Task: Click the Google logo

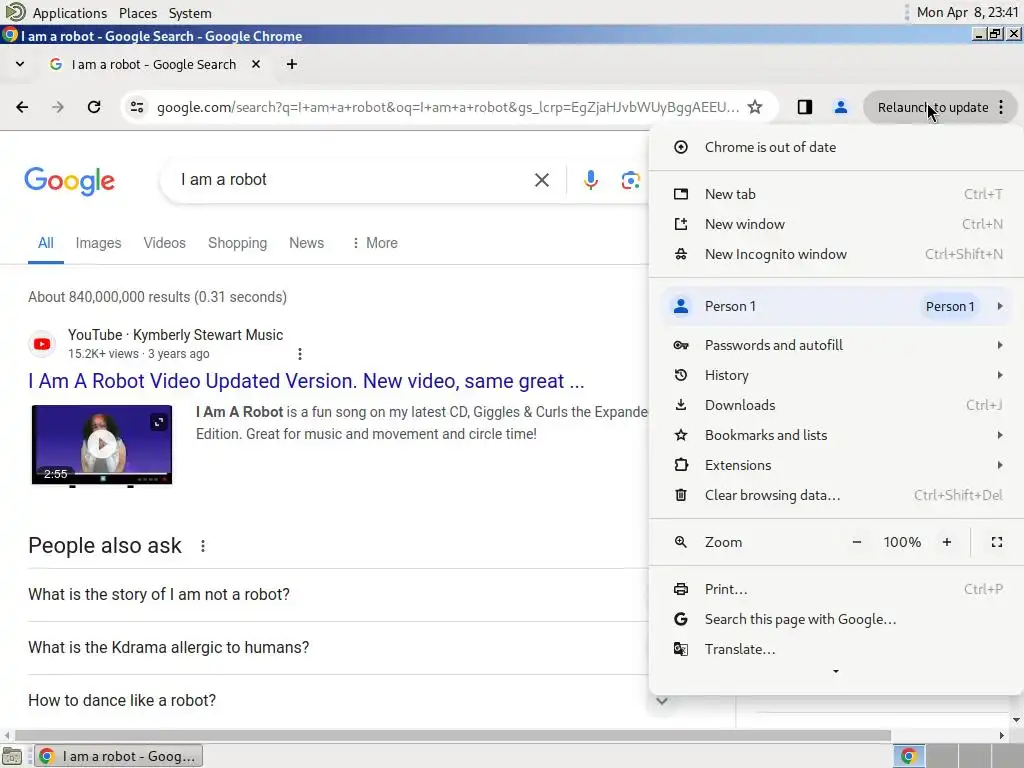Action: 69,181
